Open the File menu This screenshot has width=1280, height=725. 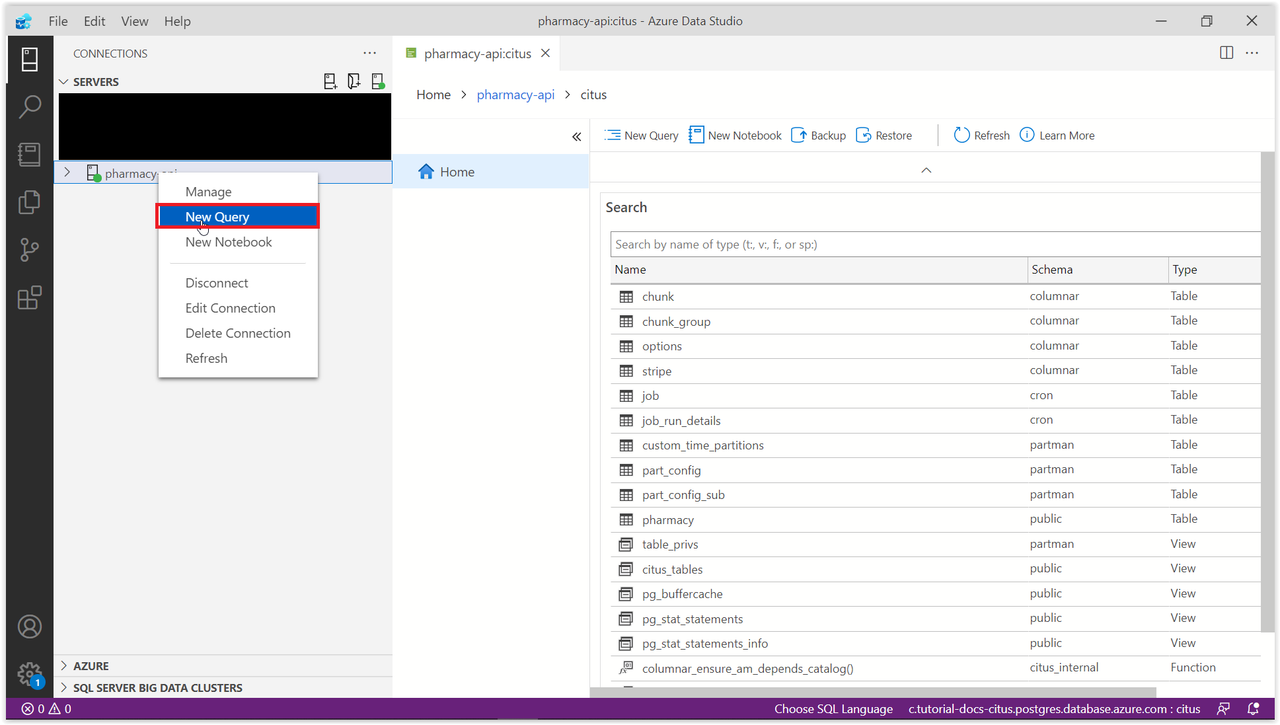[58, 21]
